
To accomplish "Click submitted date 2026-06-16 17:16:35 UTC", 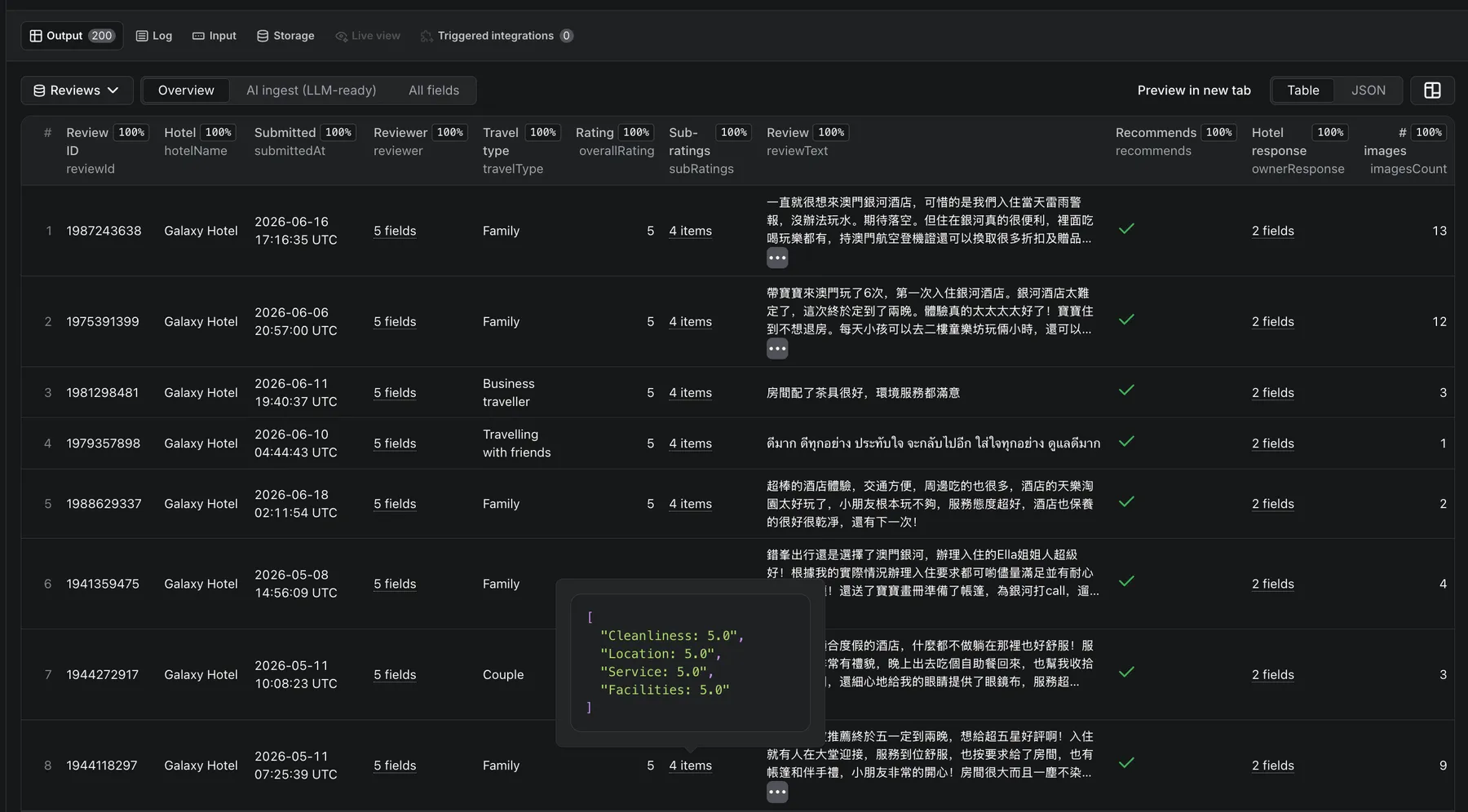I will (295, 231).
